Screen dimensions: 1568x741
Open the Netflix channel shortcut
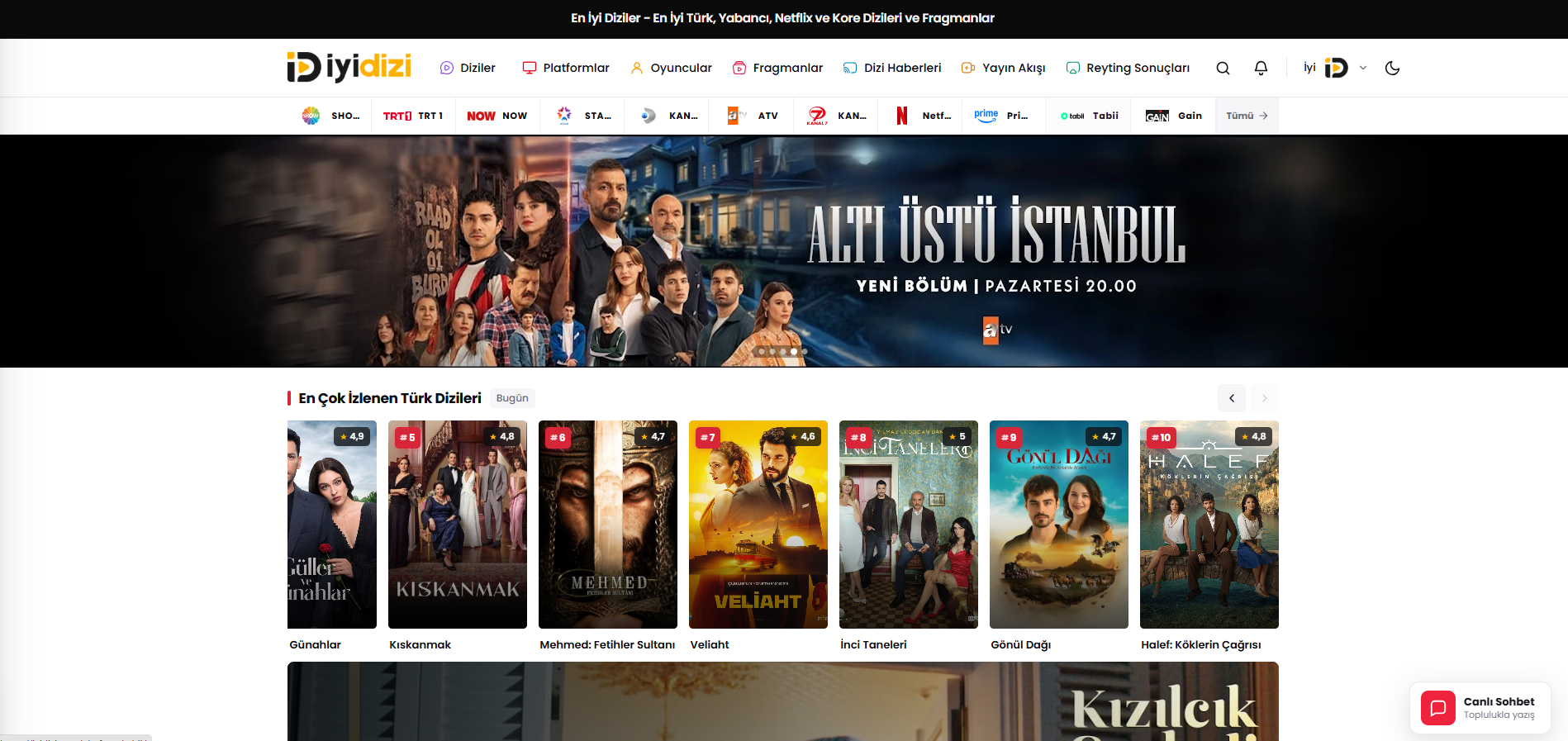[920, 116]
